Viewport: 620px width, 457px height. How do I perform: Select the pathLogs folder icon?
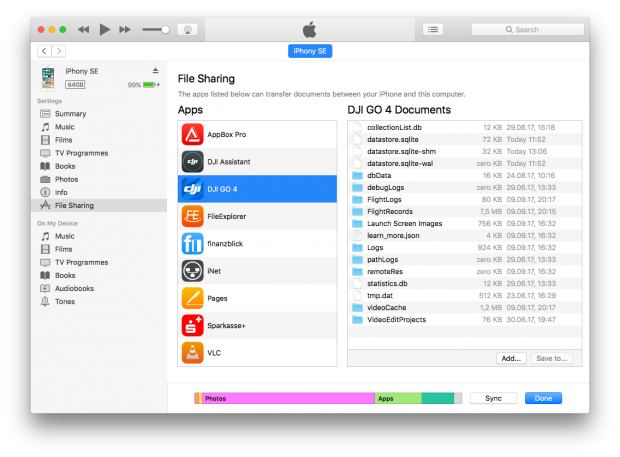click(x=357, y=259)
